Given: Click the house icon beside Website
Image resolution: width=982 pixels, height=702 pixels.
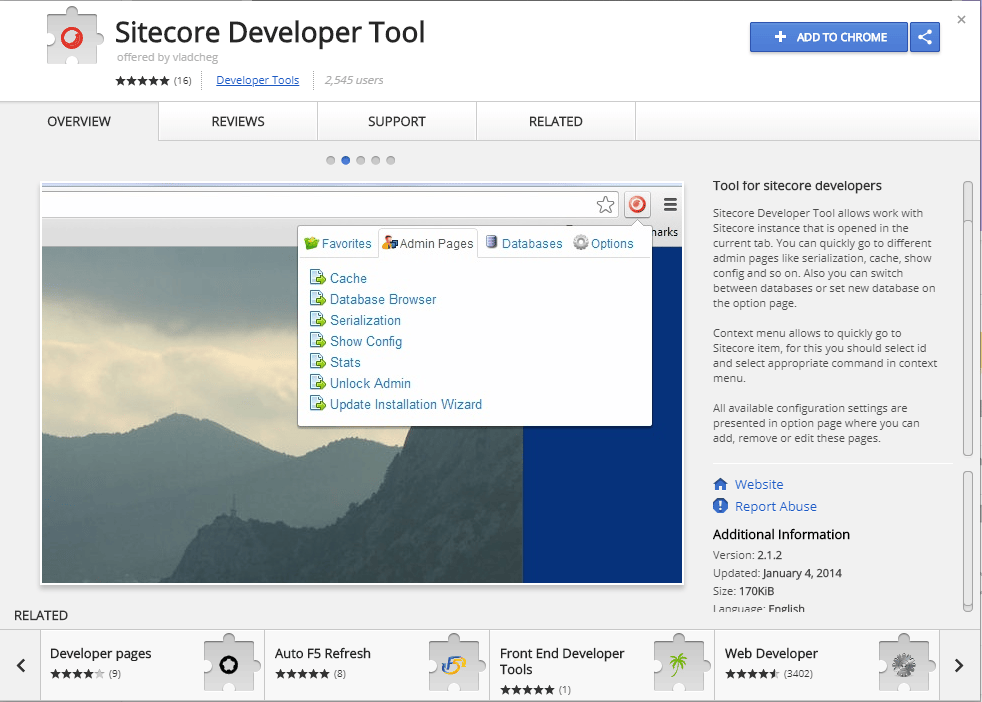Looking at the screenshot, I should tap(720, 484).
